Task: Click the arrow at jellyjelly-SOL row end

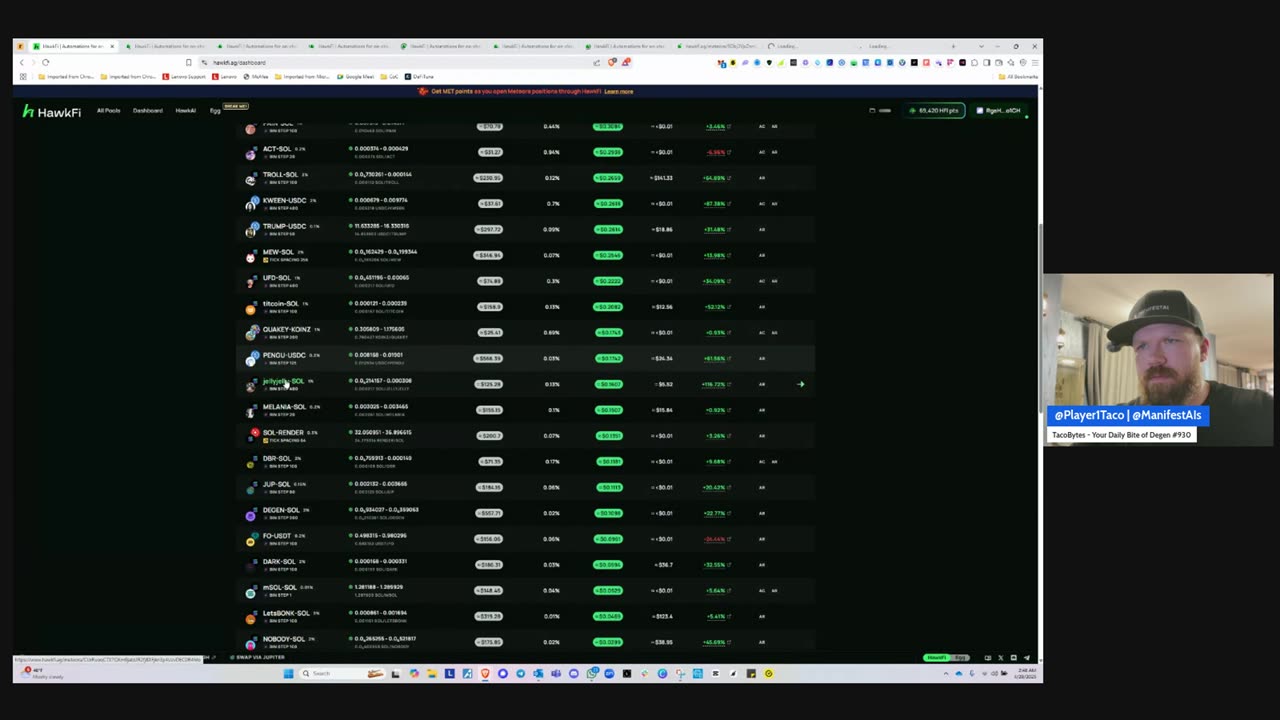Action: (800, 384)
